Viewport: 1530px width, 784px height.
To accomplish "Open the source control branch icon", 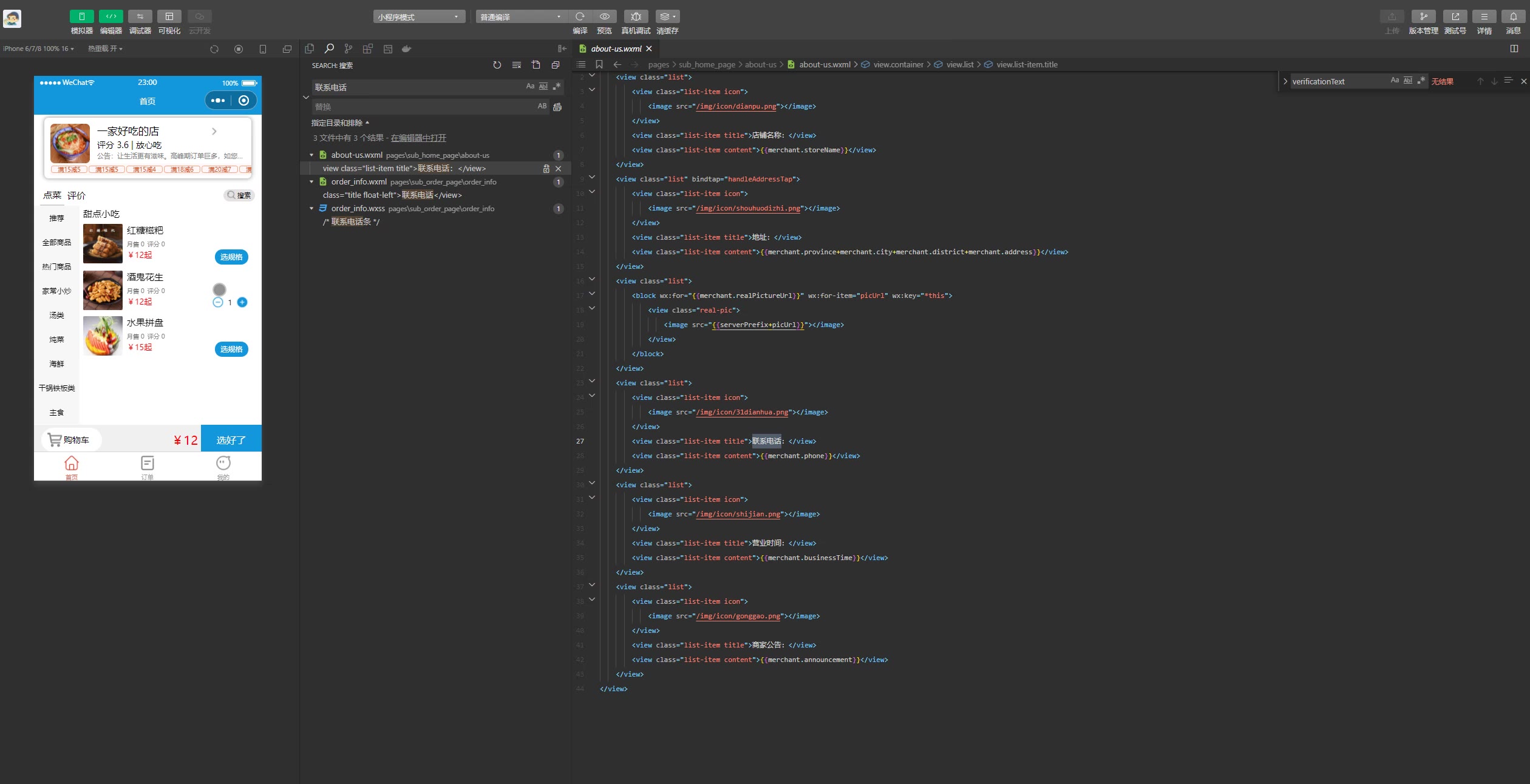I will click(x=348, y=49).
